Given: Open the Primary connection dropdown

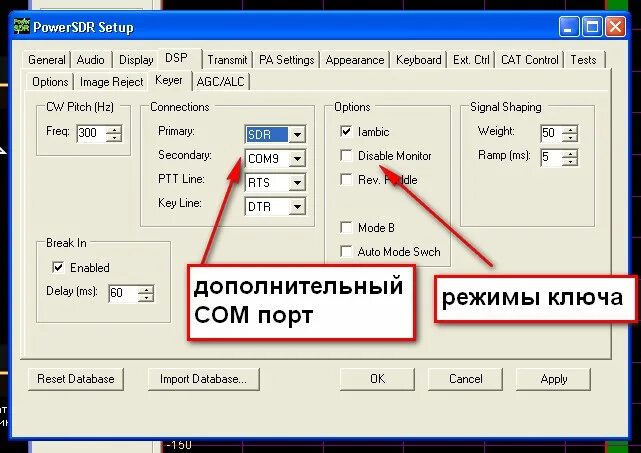Looking at the screenshot, I should pos(297,134).
